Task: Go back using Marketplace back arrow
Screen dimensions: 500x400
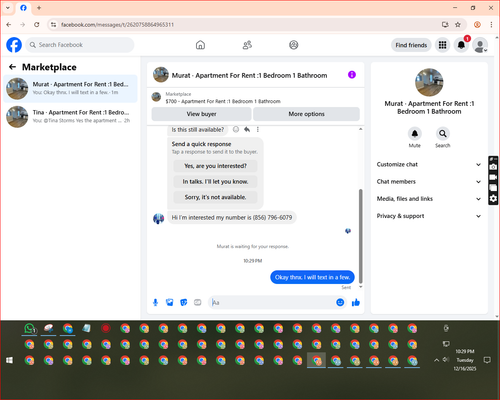Action: point(12,67)
